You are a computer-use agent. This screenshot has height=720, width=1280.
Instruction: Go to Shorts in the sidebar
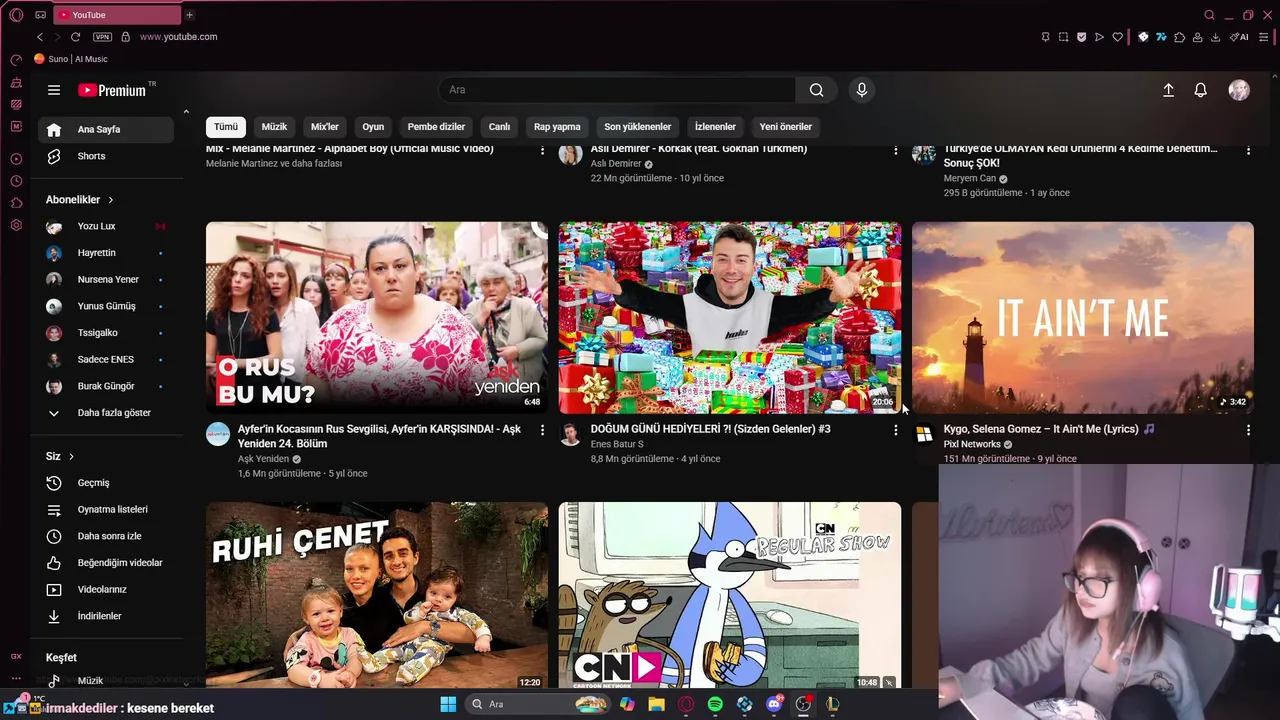pyautogui.click(x=106, y=156)
